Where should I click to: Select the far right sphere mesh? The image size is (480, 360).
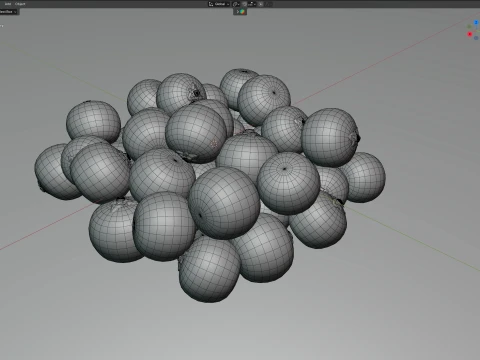(367, 177)
